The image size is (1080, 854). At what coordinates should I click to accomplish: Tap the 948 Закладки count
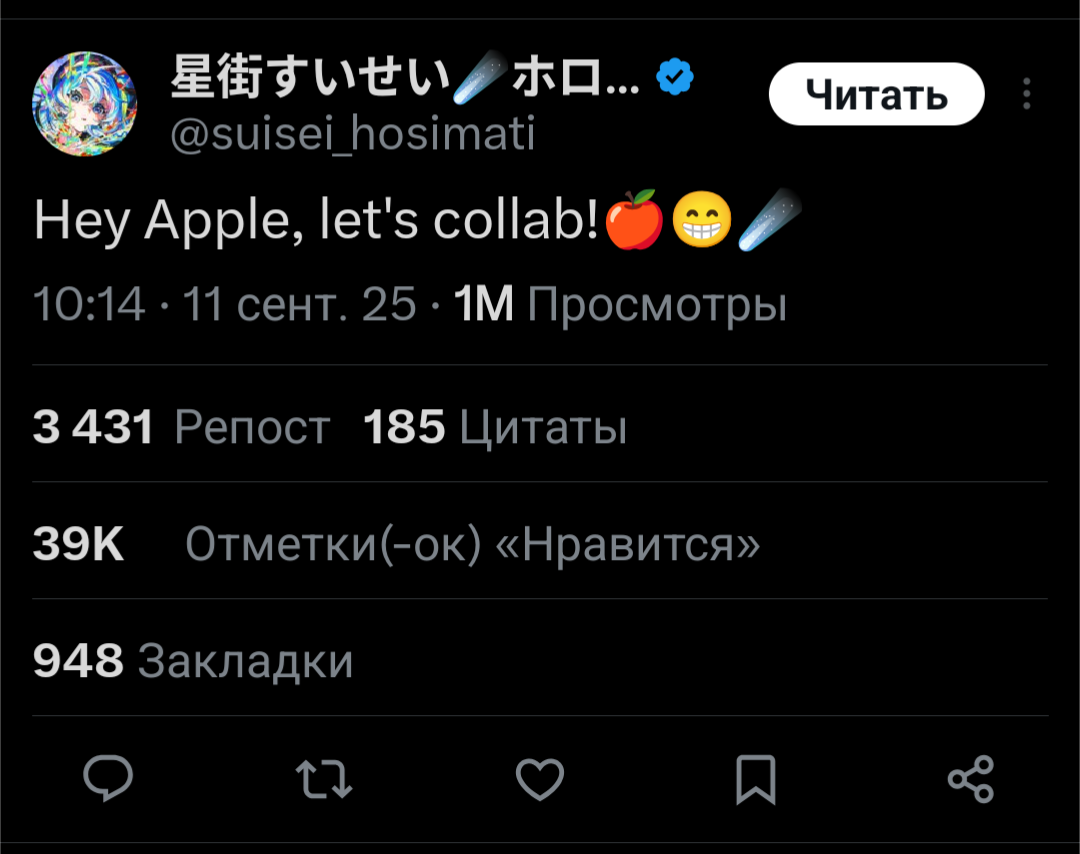coord(193,661)
